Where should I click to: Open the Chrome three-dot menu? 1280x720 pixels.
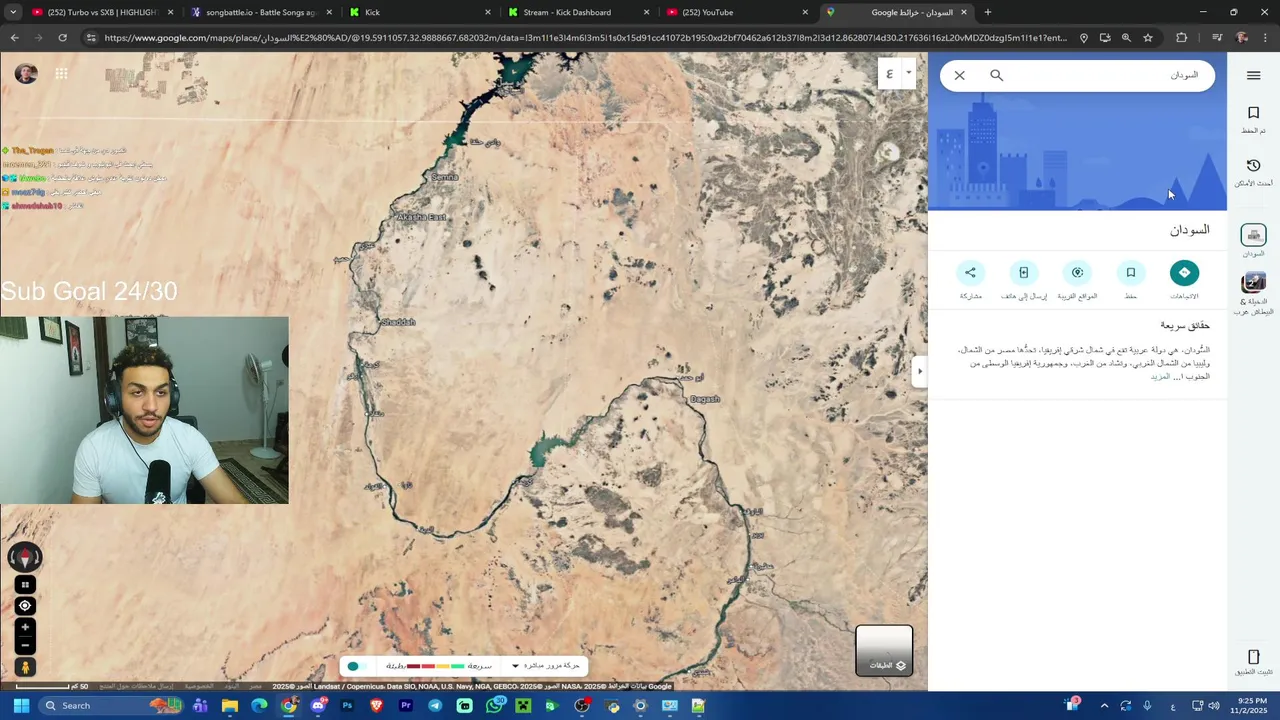point(1266,38)
